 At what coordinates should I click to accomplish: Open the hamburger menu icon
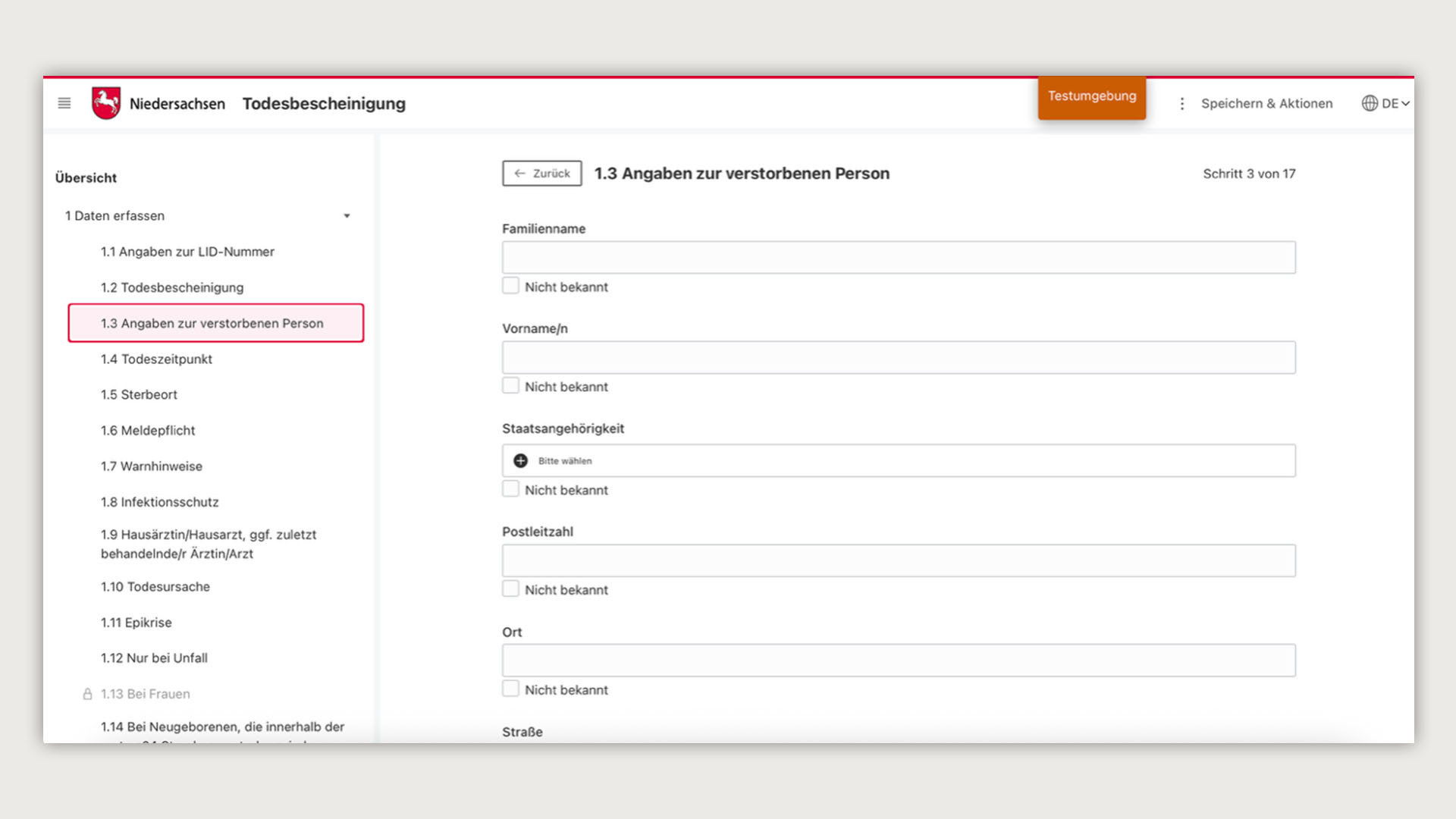64,103
